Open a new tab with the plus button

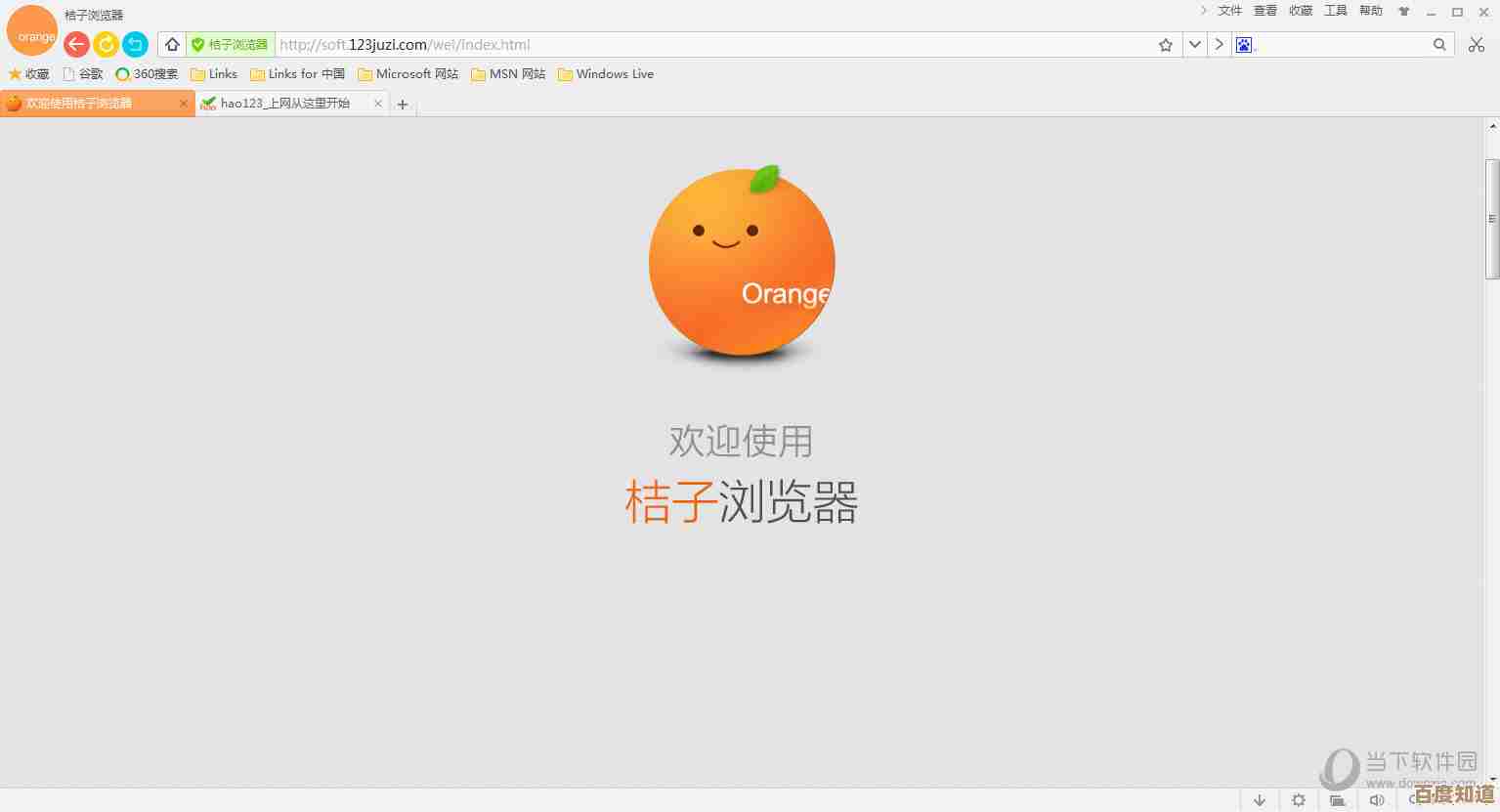coord(402,103)
